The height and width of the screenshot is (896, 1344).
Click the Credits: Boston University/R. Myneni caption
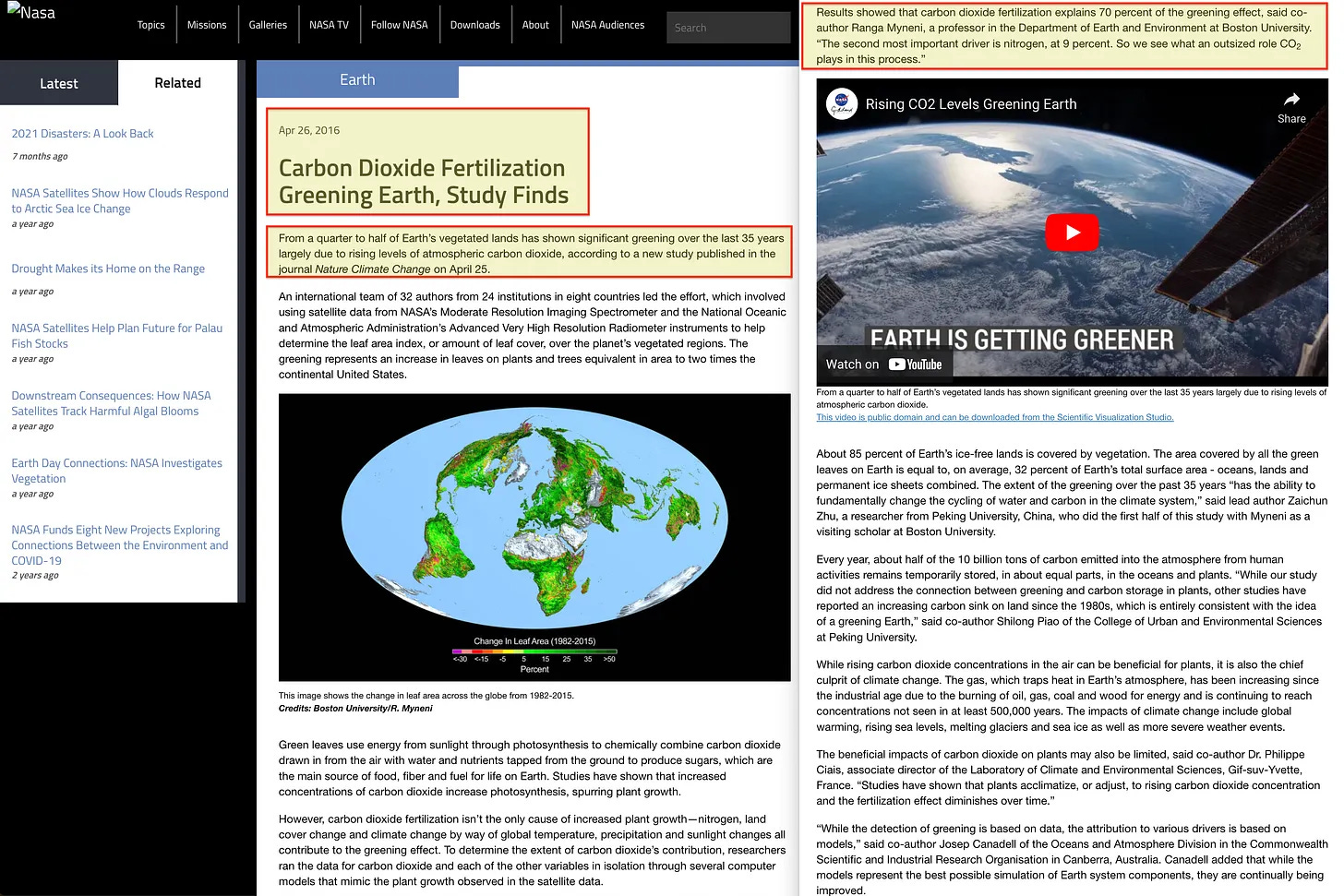[355, 709]
